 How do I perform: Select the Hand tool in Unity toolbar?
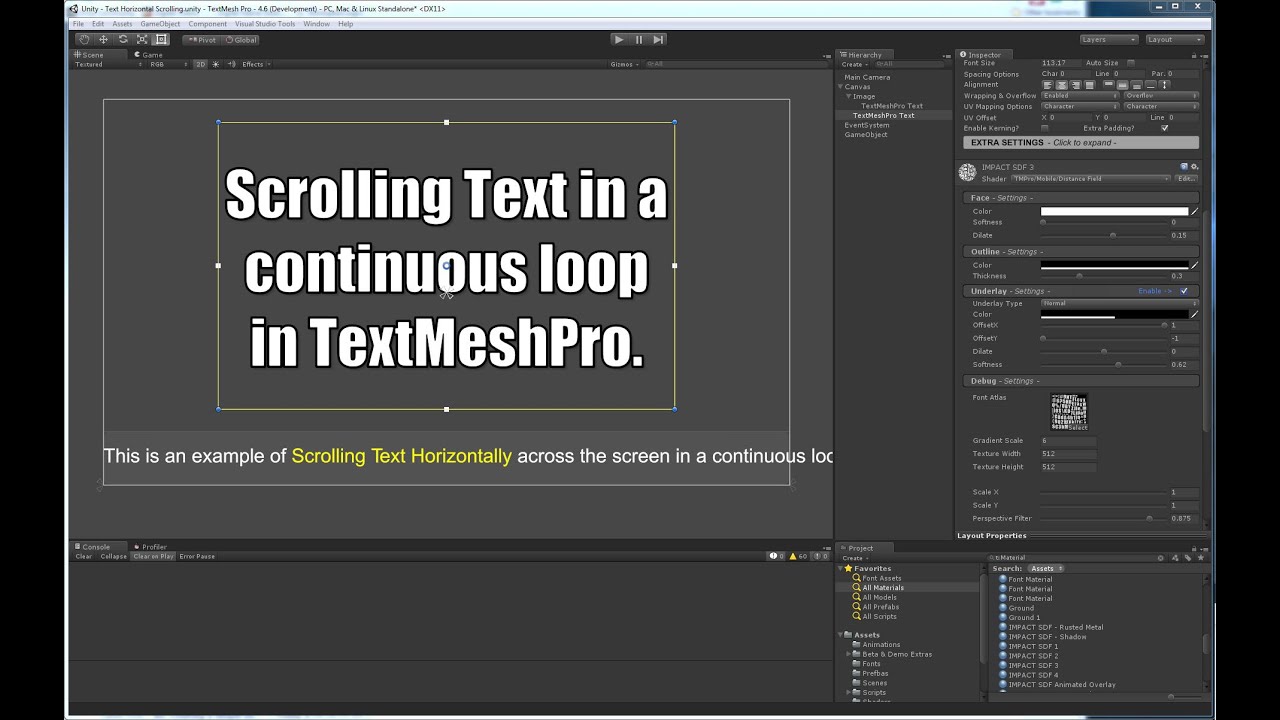(84, 39)
